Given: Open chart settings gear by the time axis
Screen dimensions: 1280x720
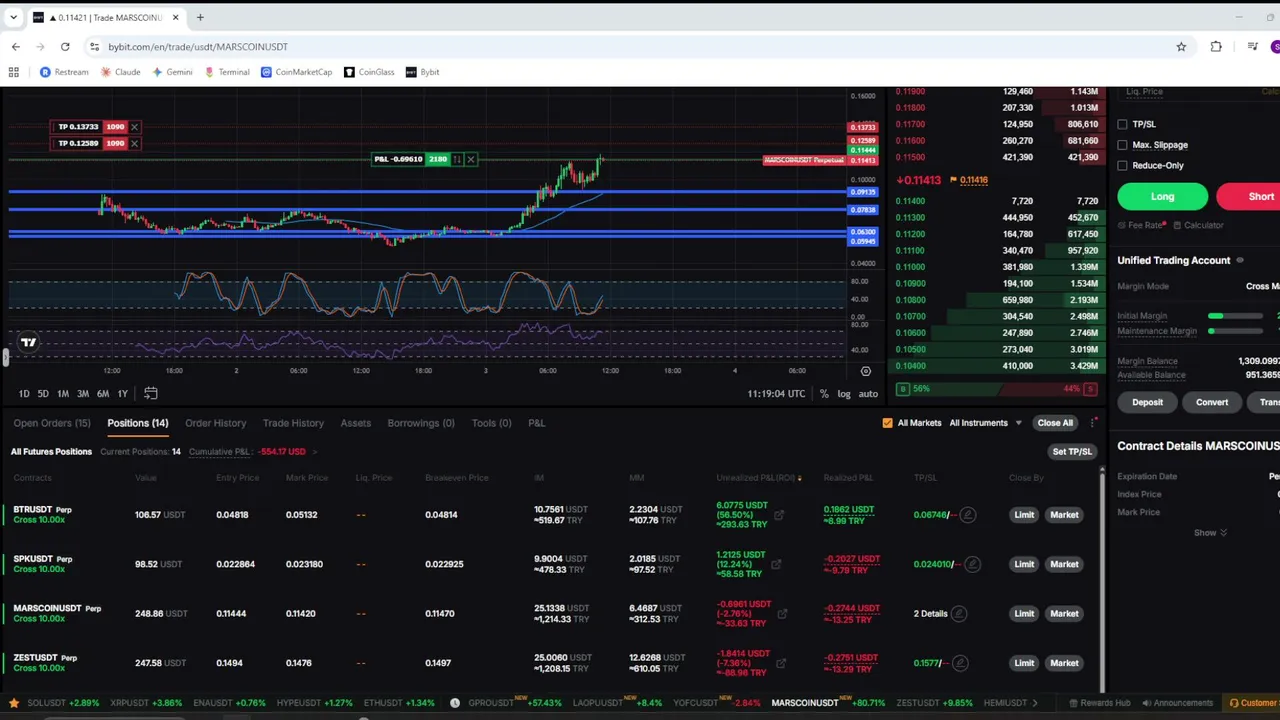Looking at the screenshot, I should click(x=866, y=371).
